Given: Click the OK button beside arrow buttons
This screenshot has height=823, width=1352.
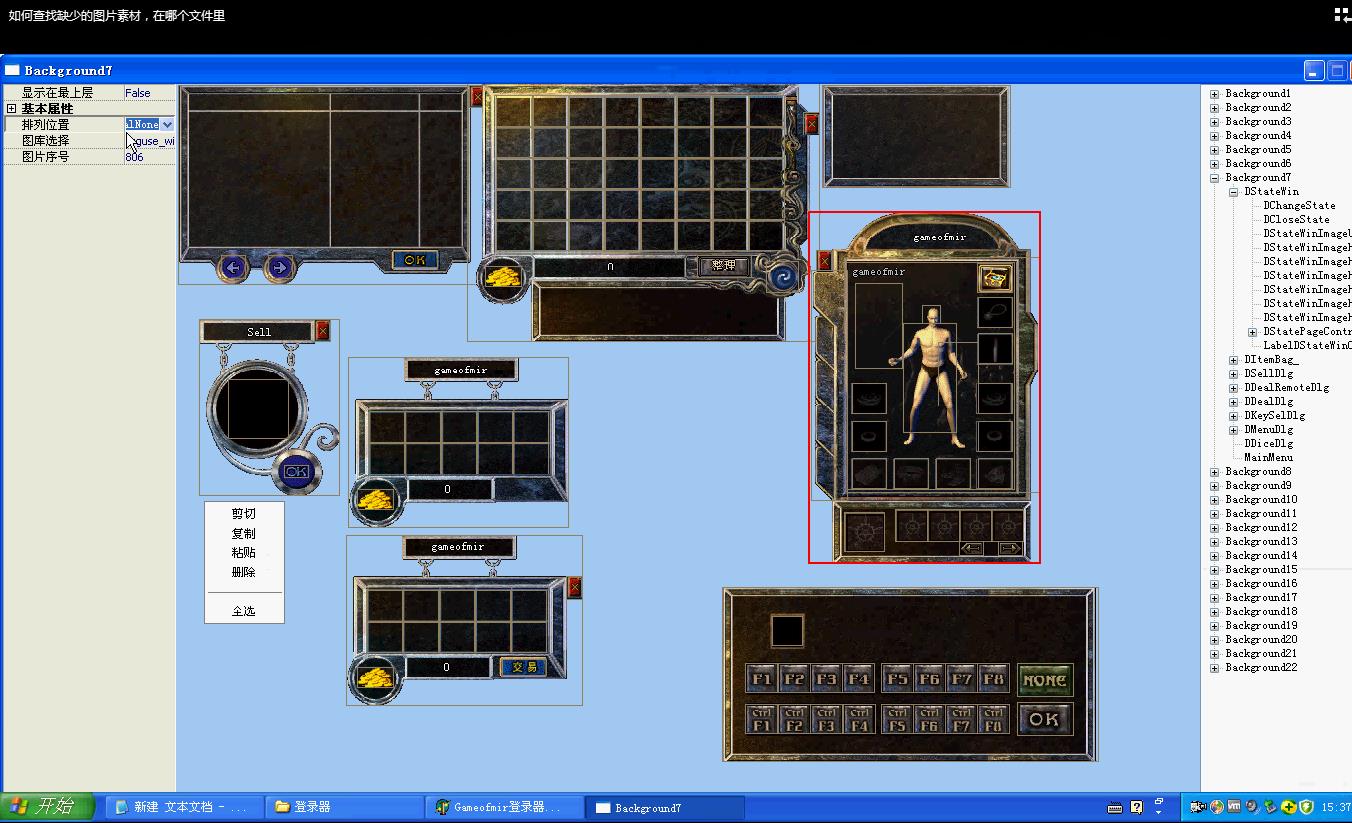Looking at the screenshot, I should tap(414, 260).
